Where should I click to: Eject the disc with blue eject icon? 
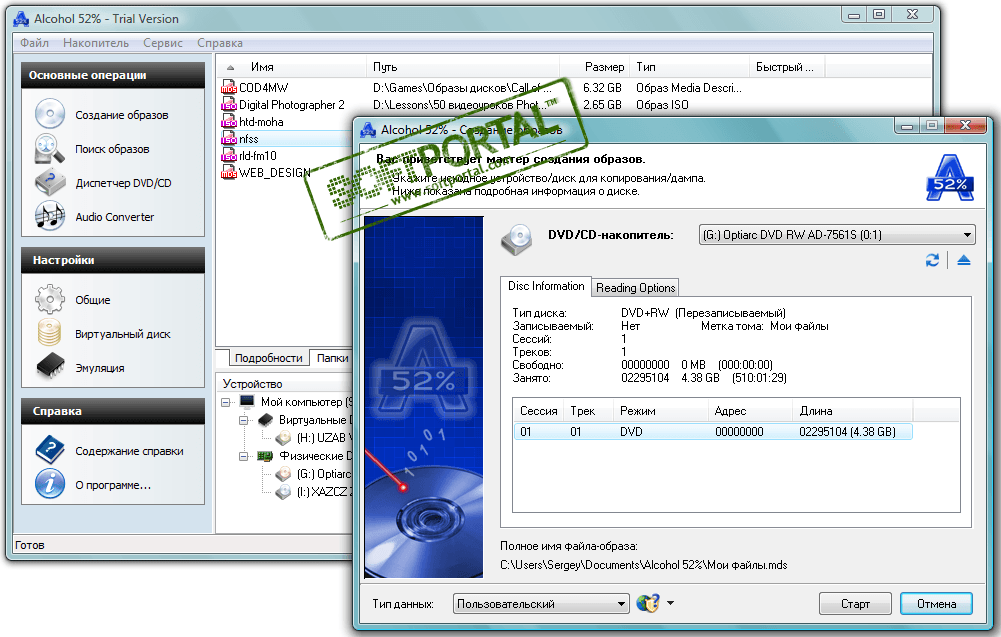(964, 260)
